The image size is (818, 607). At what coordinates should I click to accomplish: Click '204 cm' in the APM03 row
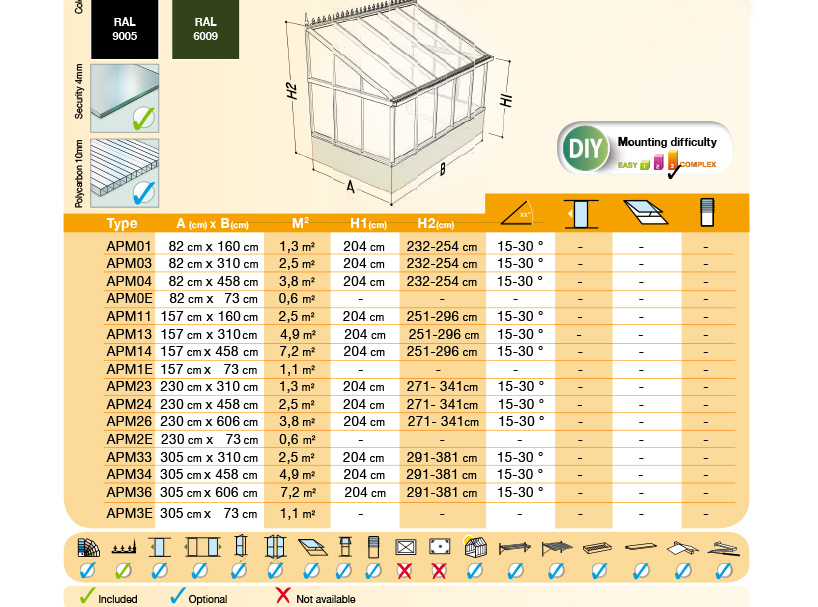[364, 263]
